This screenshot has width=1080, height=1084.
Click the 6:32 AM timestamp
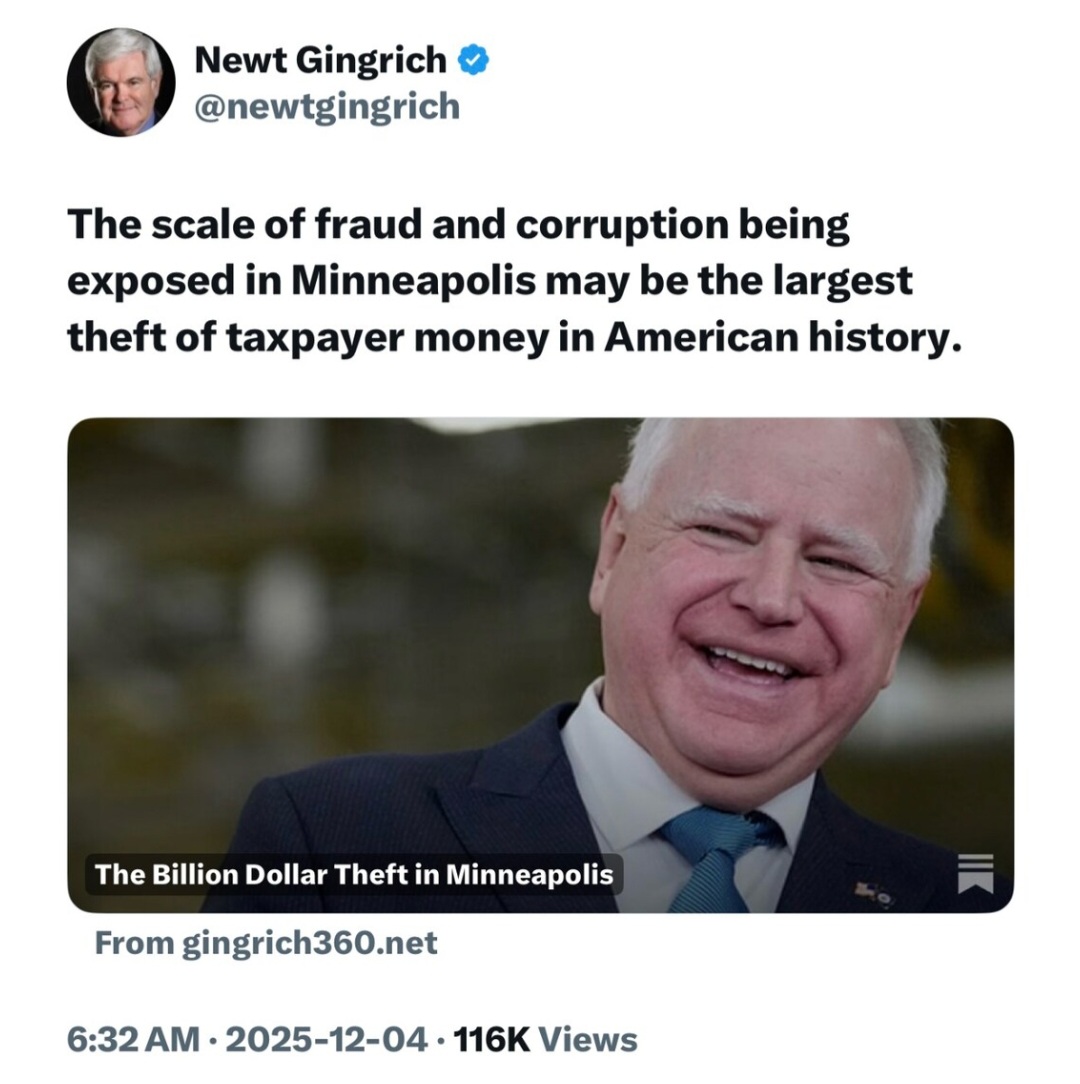click(133, 1039)
